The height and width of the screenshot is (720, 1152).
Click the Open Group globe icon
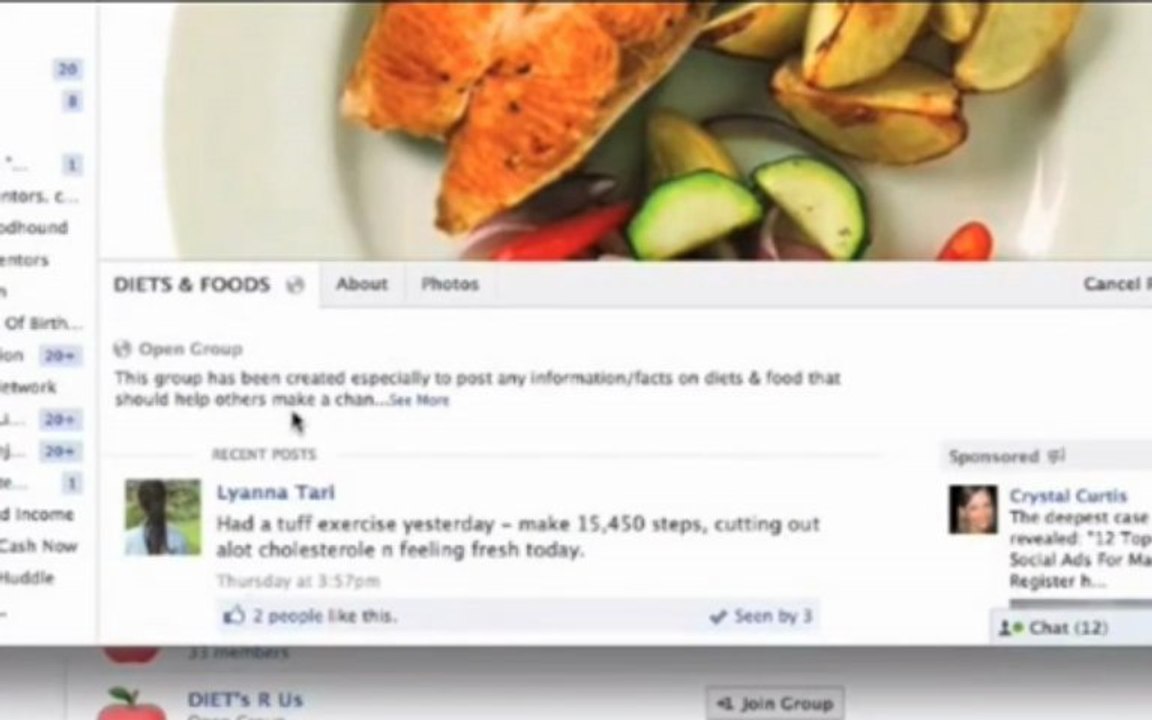tap(122, 349)
